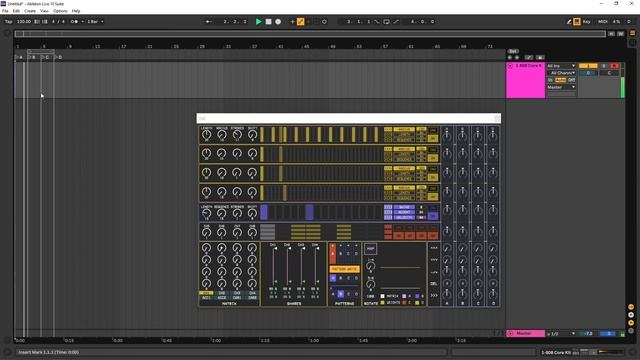Select locator A in the scrub area
Image resolution: width=640 pixels, height=360 pixels.
tap(19, 57)
